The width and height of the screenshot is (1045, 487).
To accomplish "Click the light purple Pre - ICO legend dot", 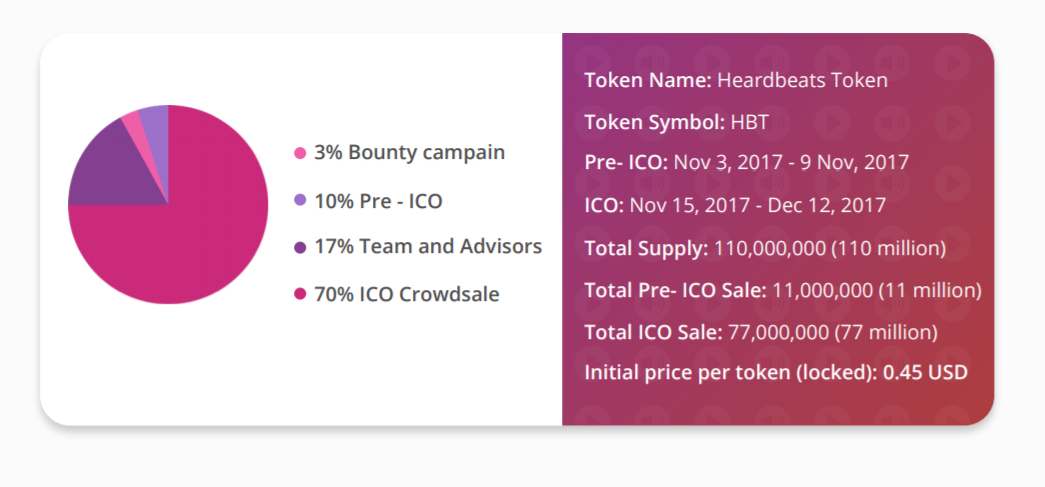I will point(300,200).
